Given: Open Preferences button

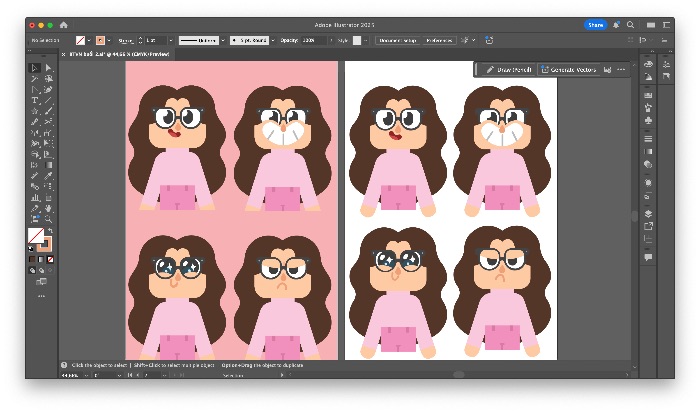Looking at the screenshot, I should click(x=439, y=40).
